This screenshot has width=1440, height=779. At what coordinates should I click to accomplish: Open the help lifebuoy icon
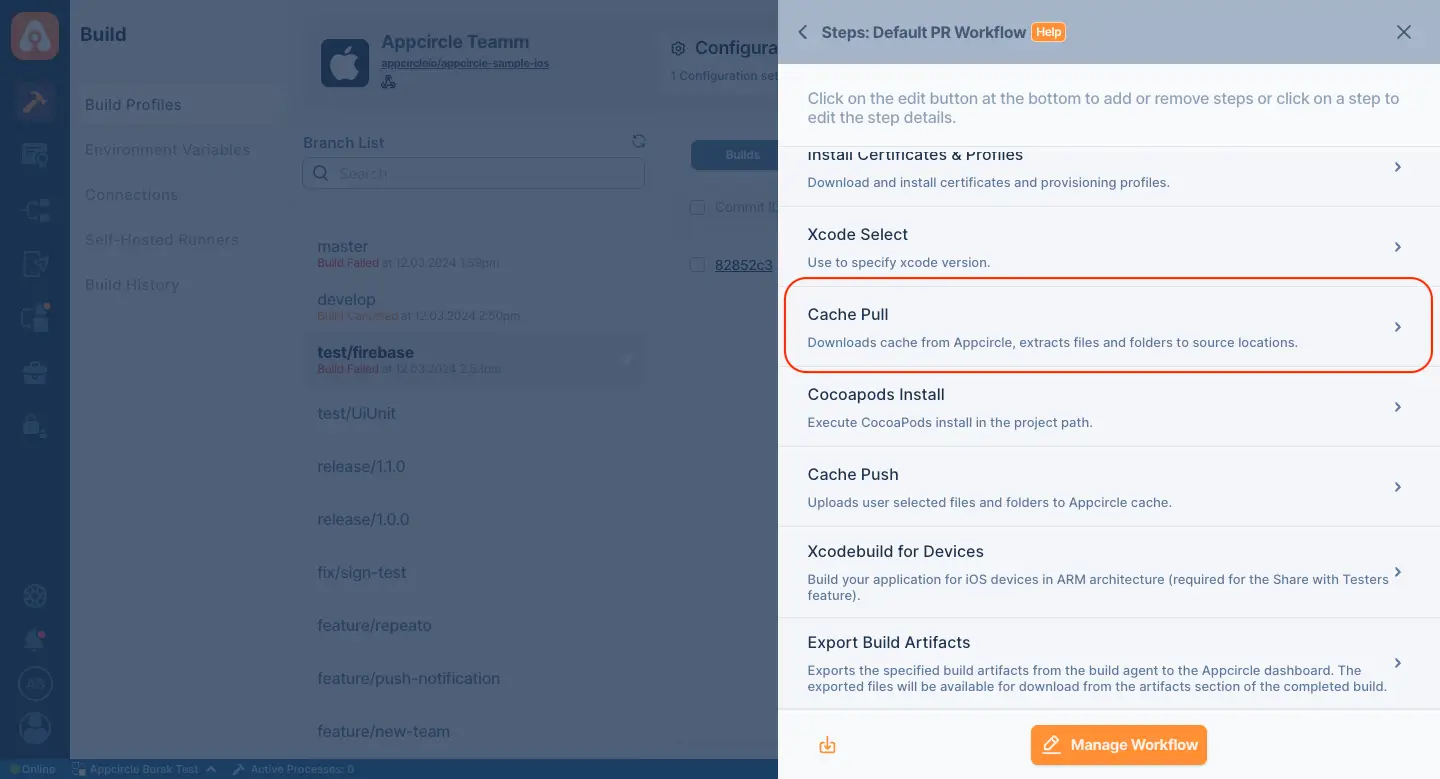(x=35, y=596)
